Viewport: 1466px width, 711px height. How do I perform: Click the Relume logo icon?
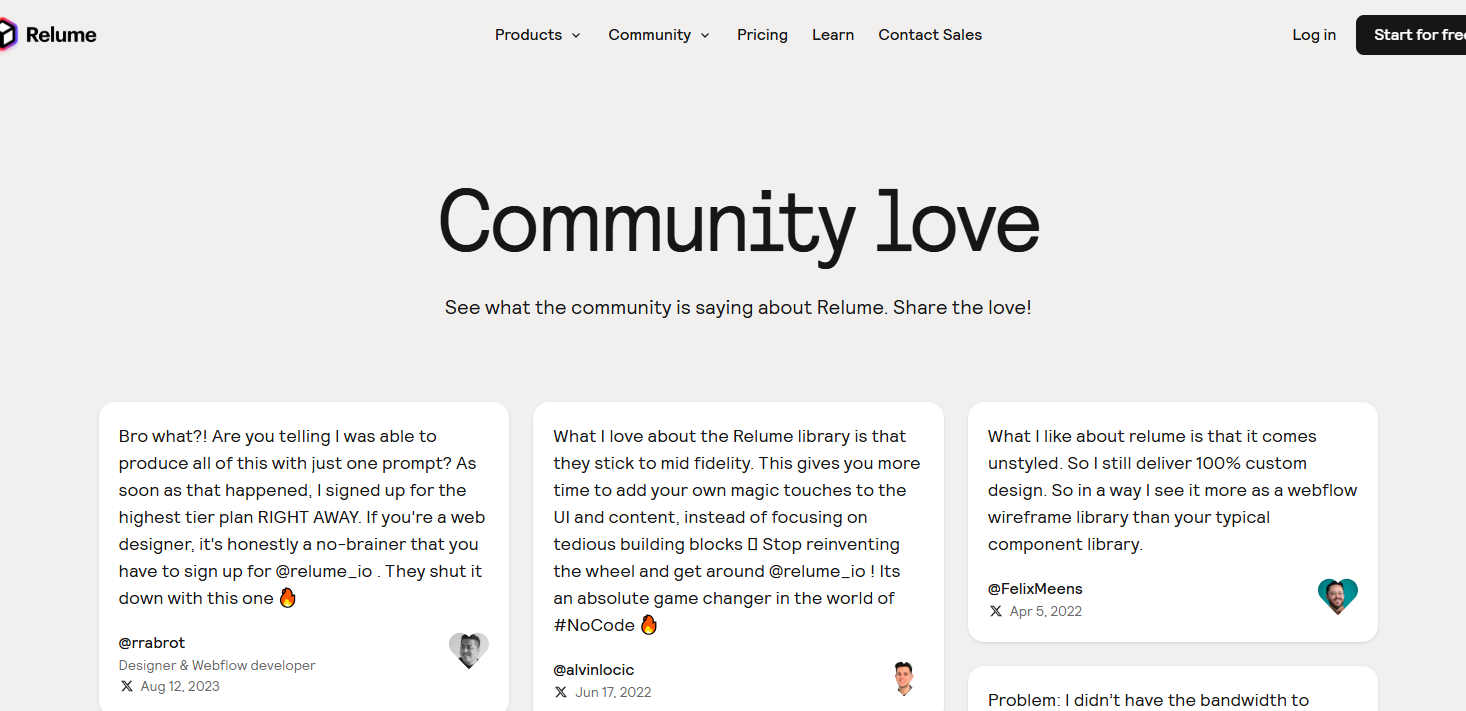coord(8,35)
